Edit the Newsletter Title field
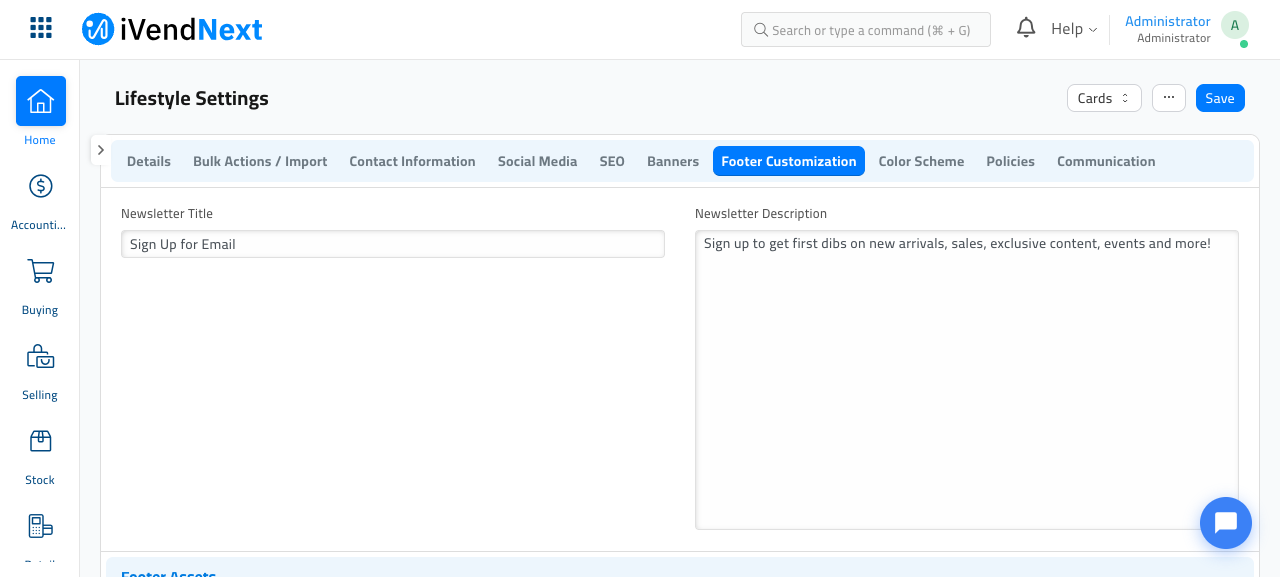 point(393,244)
